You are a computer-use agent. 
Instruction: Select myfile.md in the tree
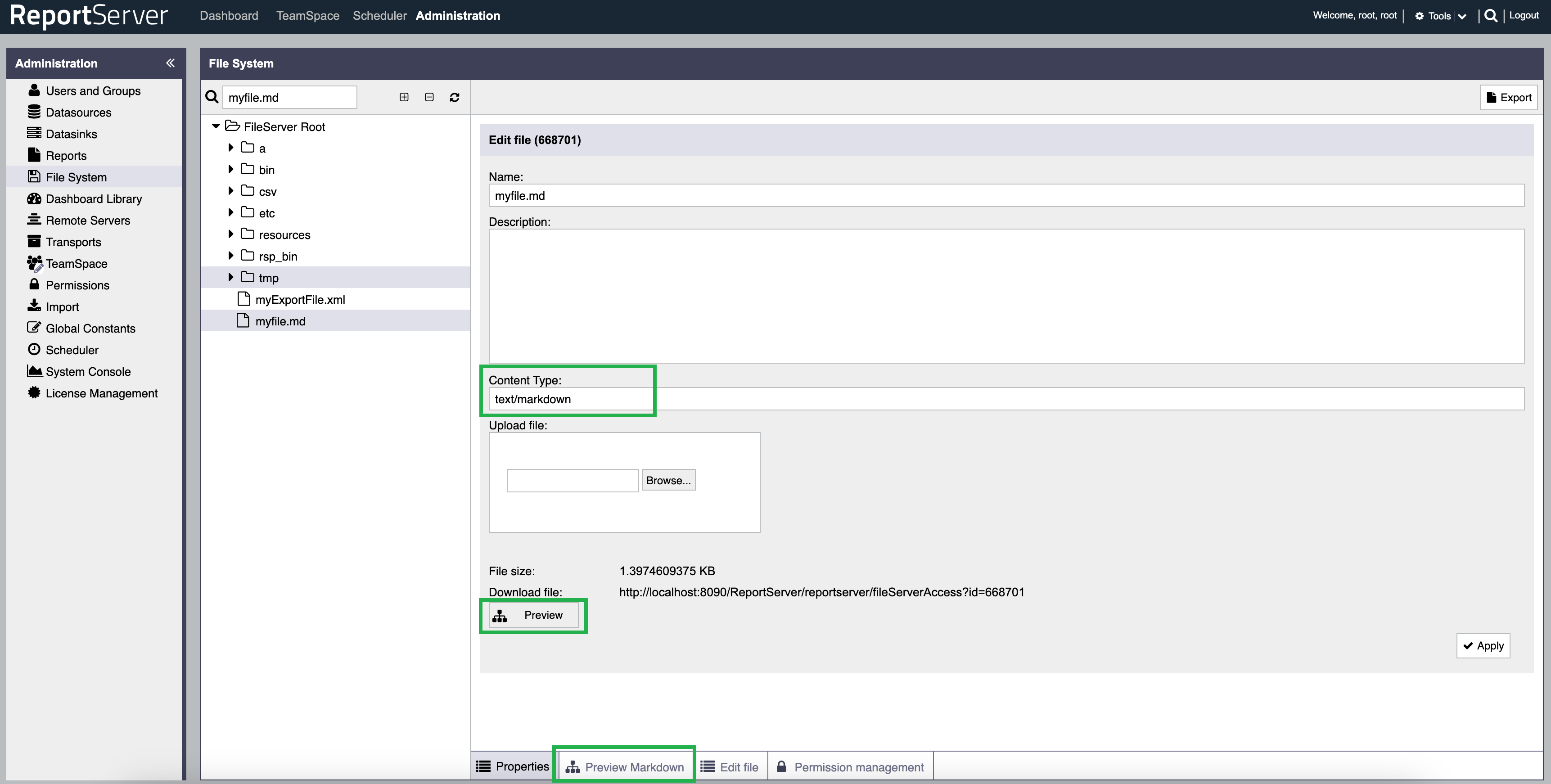point(280,321)
